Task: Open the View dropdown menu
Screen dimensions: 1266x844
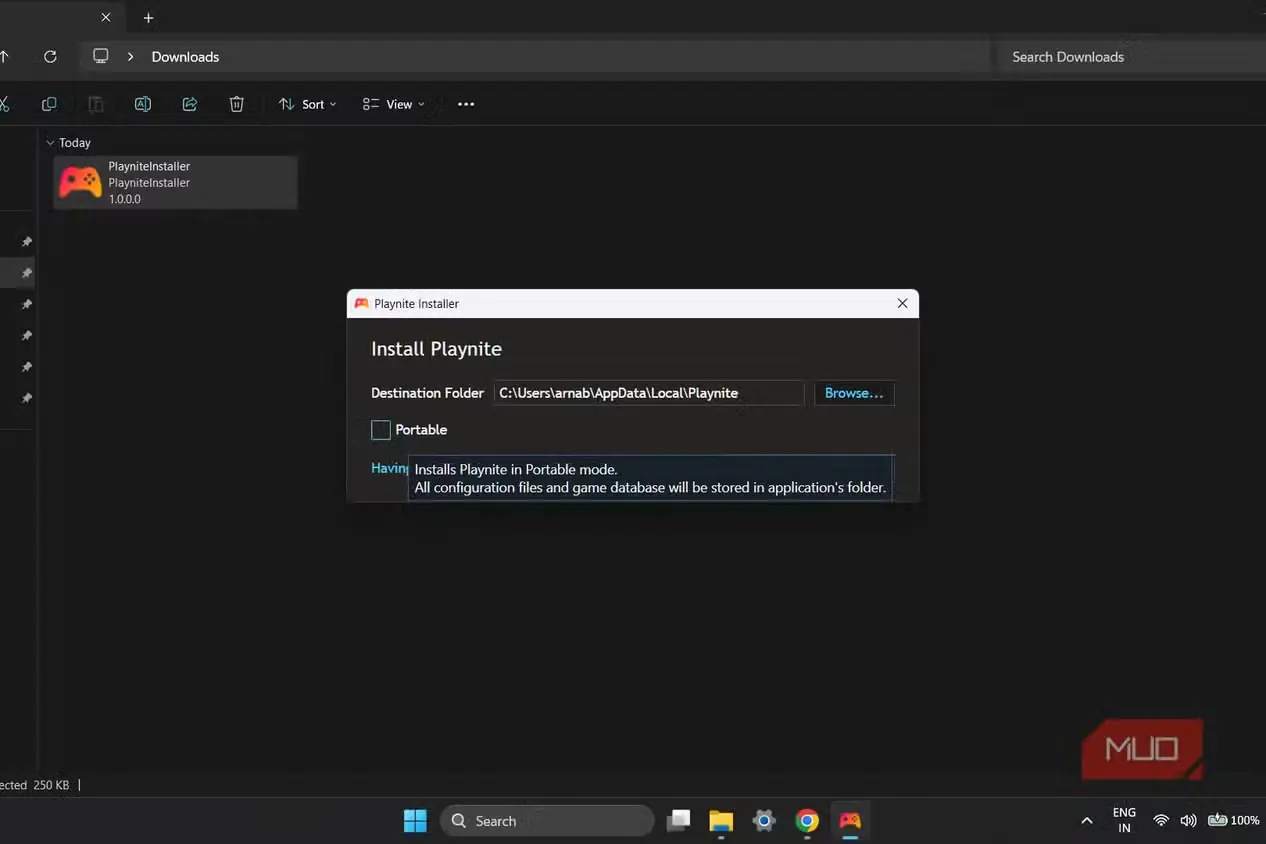Action: click(x=393, y=104)
